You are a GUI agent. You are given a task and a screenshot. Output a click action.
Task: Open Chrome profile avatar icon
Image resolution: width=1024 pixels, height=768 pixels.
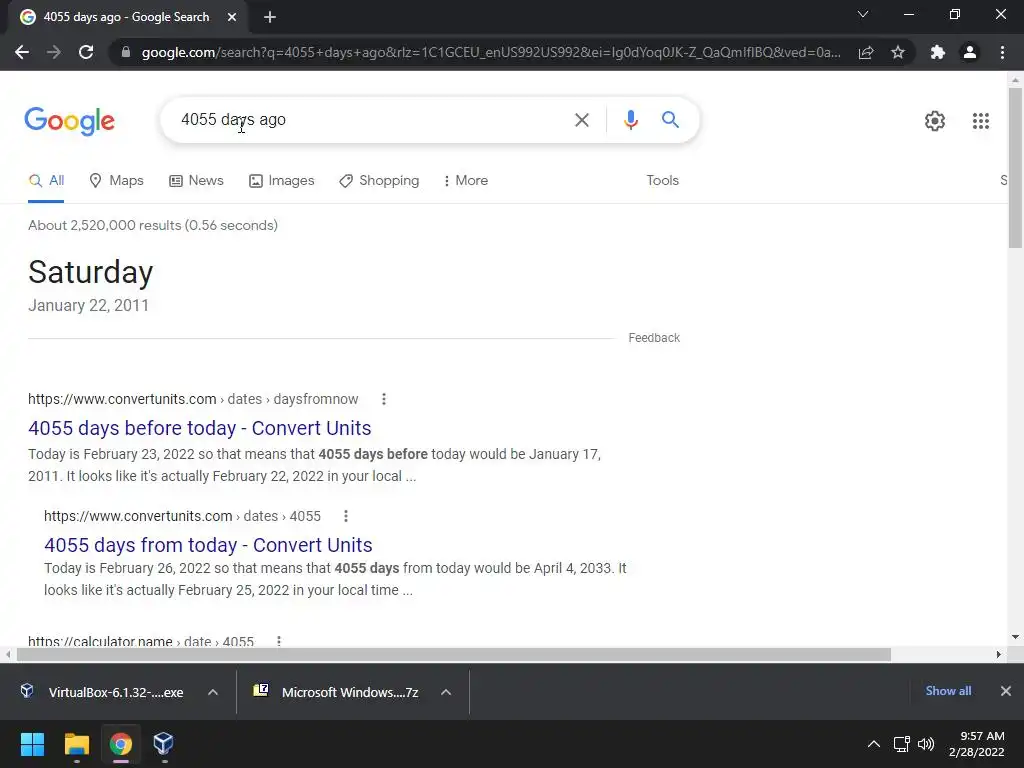click(970, 52)
